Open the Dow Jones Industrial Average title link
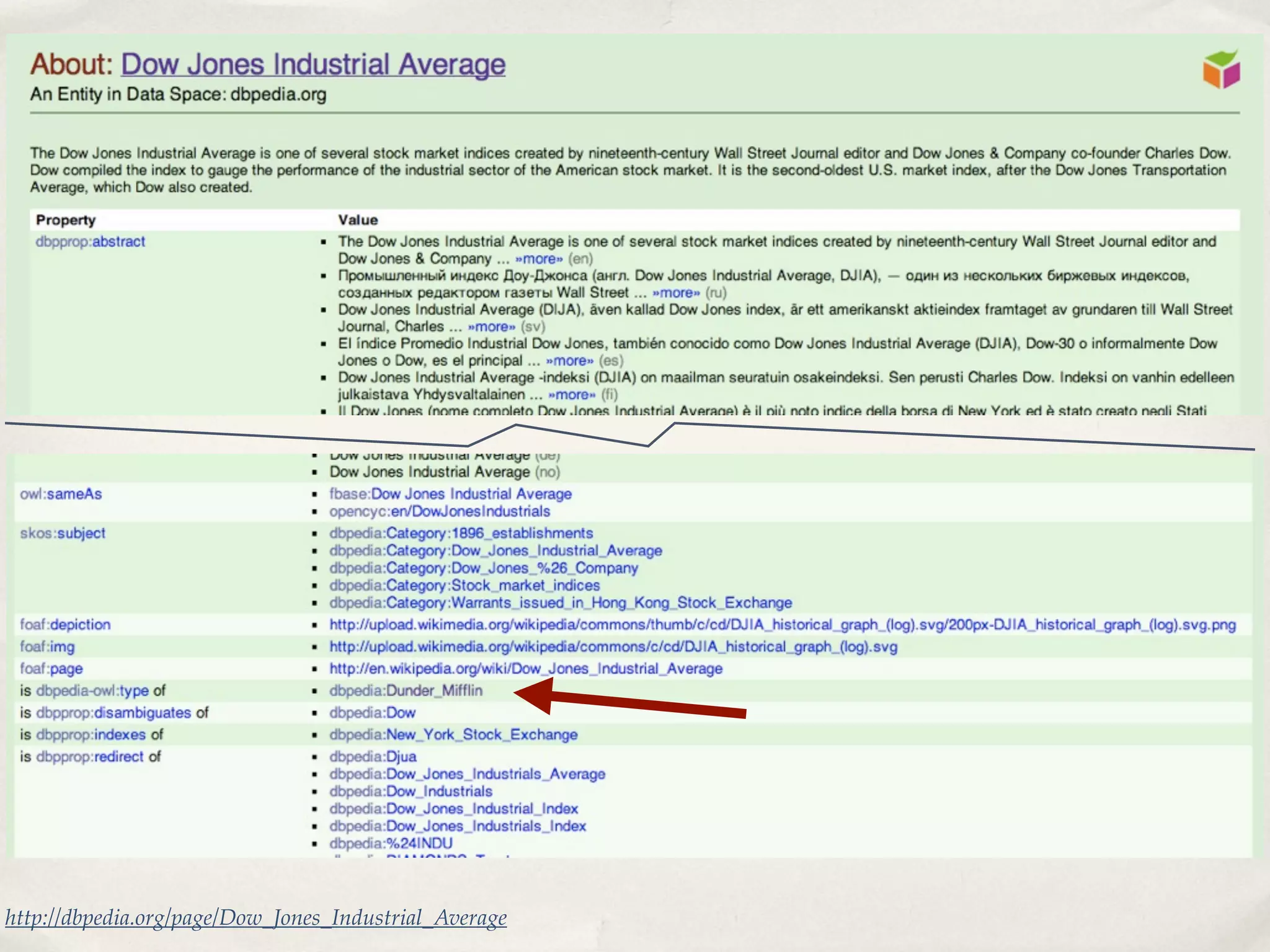 pyautogui.click(x=313, y=64)
